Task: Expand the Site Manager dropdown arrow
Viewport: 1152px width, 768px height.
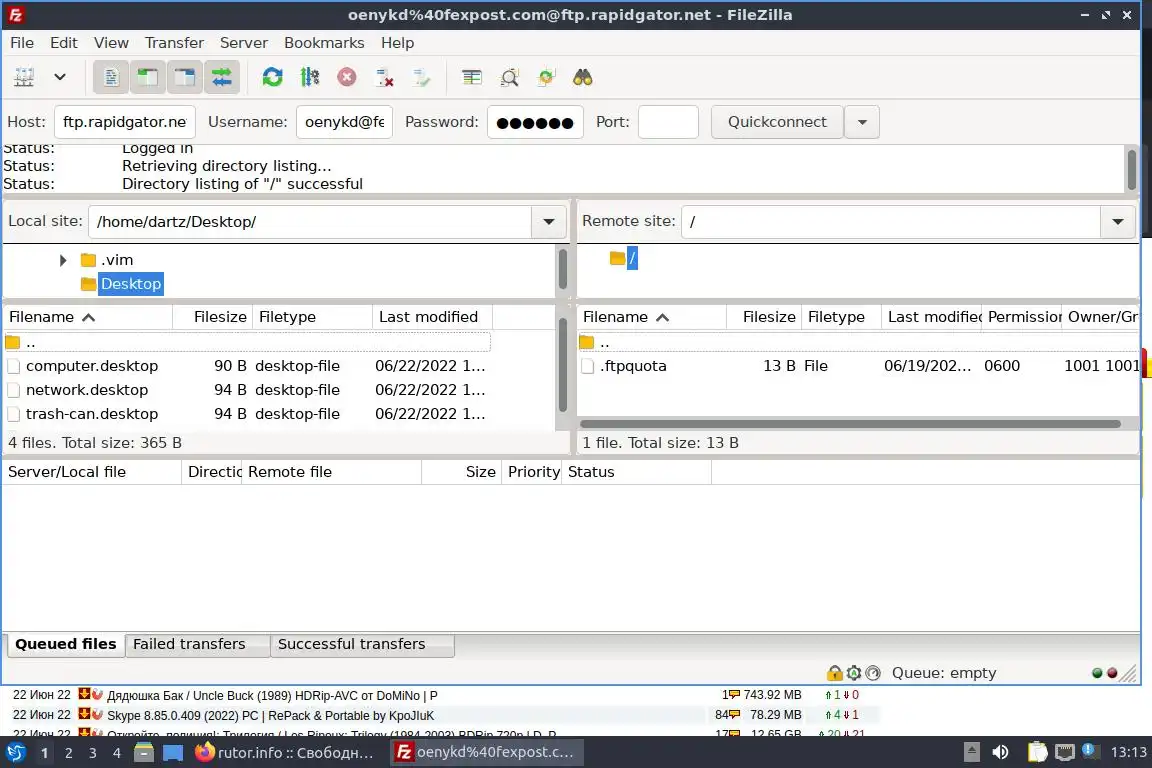Action: pyautogui.click(x=60, y=77)
